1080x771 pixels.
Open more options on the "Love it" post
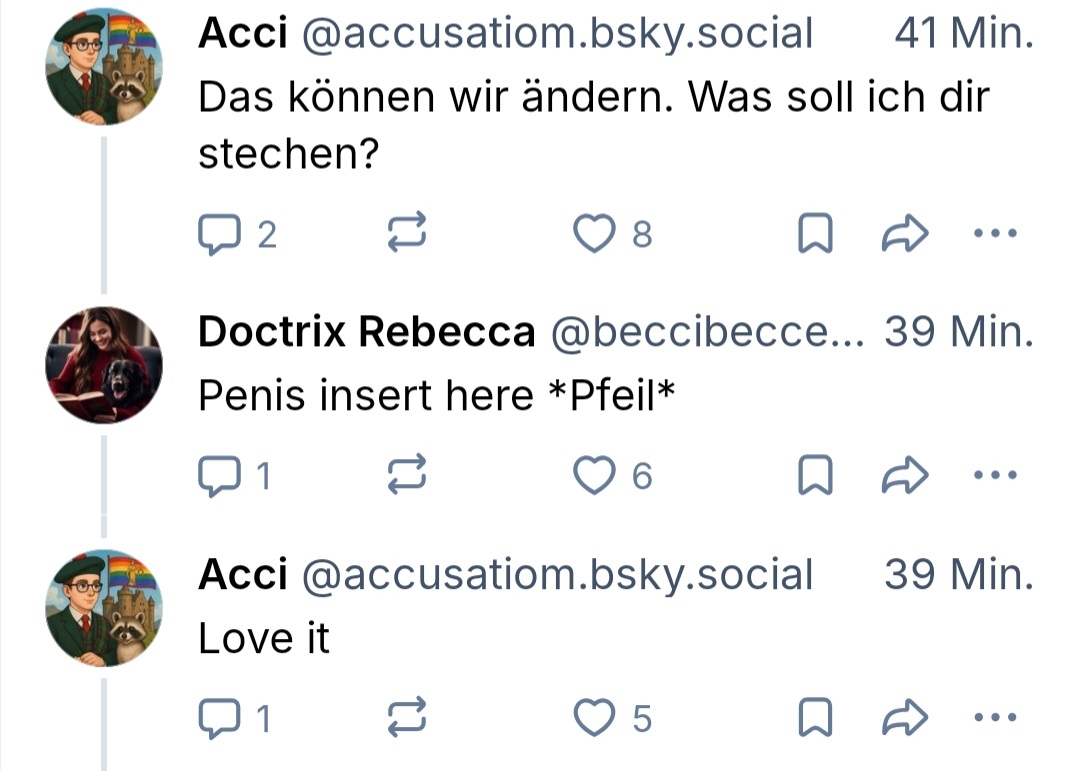pyautogui.click(x=994, y=718)
